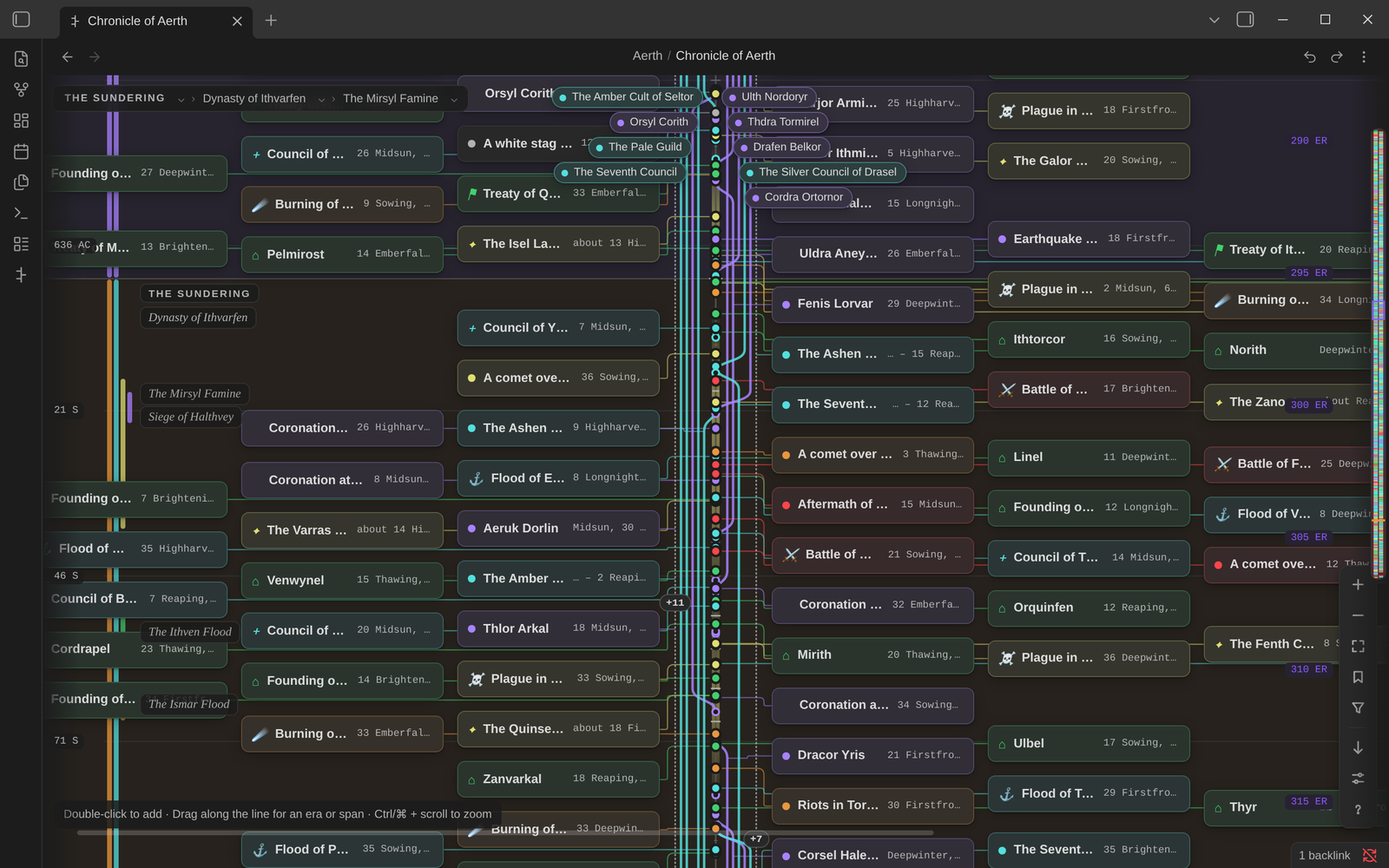The image size is (1389, 868).
Task: Expand The Mirsyl Famine breadcrumb chevron
Action: coord(454,99)
